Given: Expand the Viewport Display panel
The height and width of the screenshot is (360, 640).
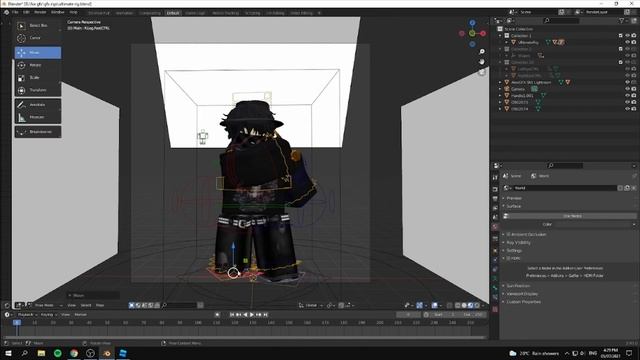Looking at the screenshot, I should (x=522, y=294).
